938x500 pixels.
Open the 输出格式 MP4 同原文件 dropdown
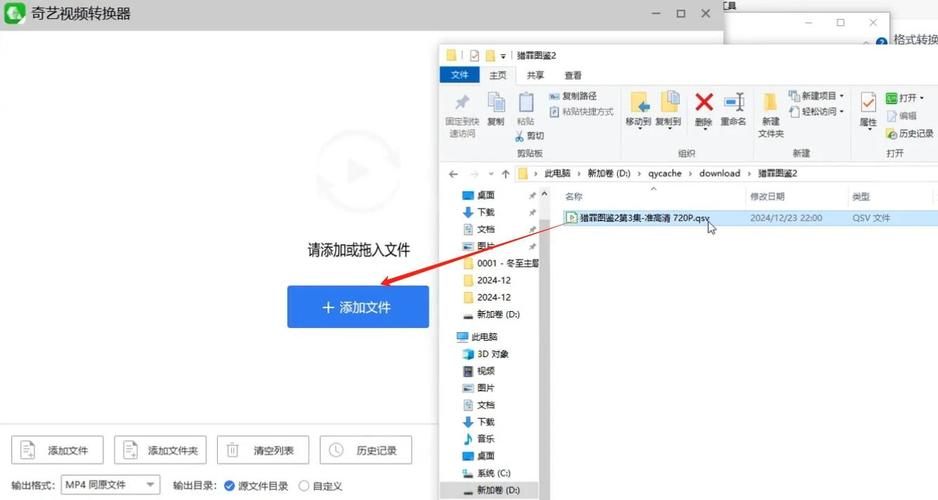111,484
